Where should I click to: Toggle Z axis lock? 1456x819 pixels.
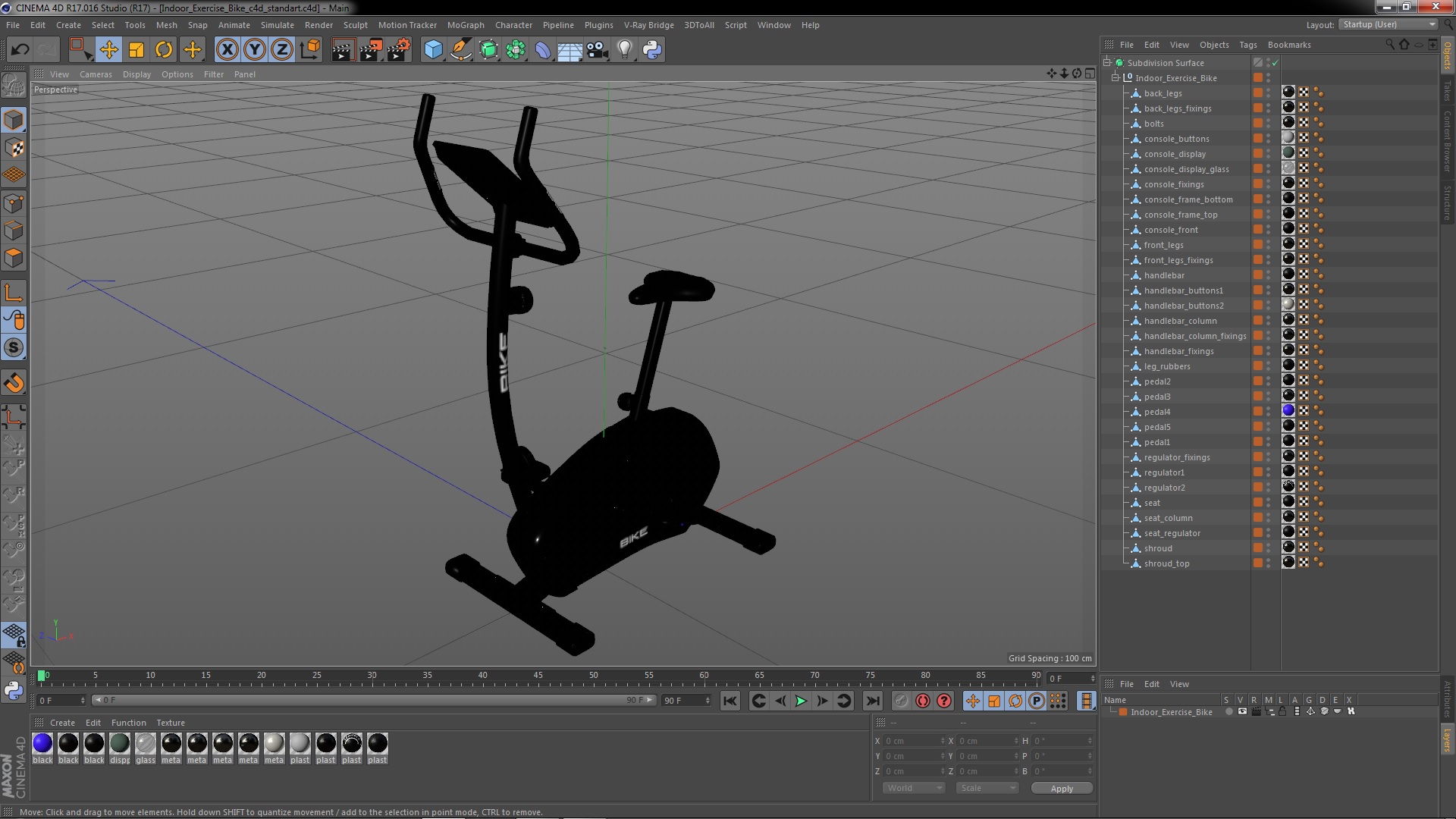282,50
